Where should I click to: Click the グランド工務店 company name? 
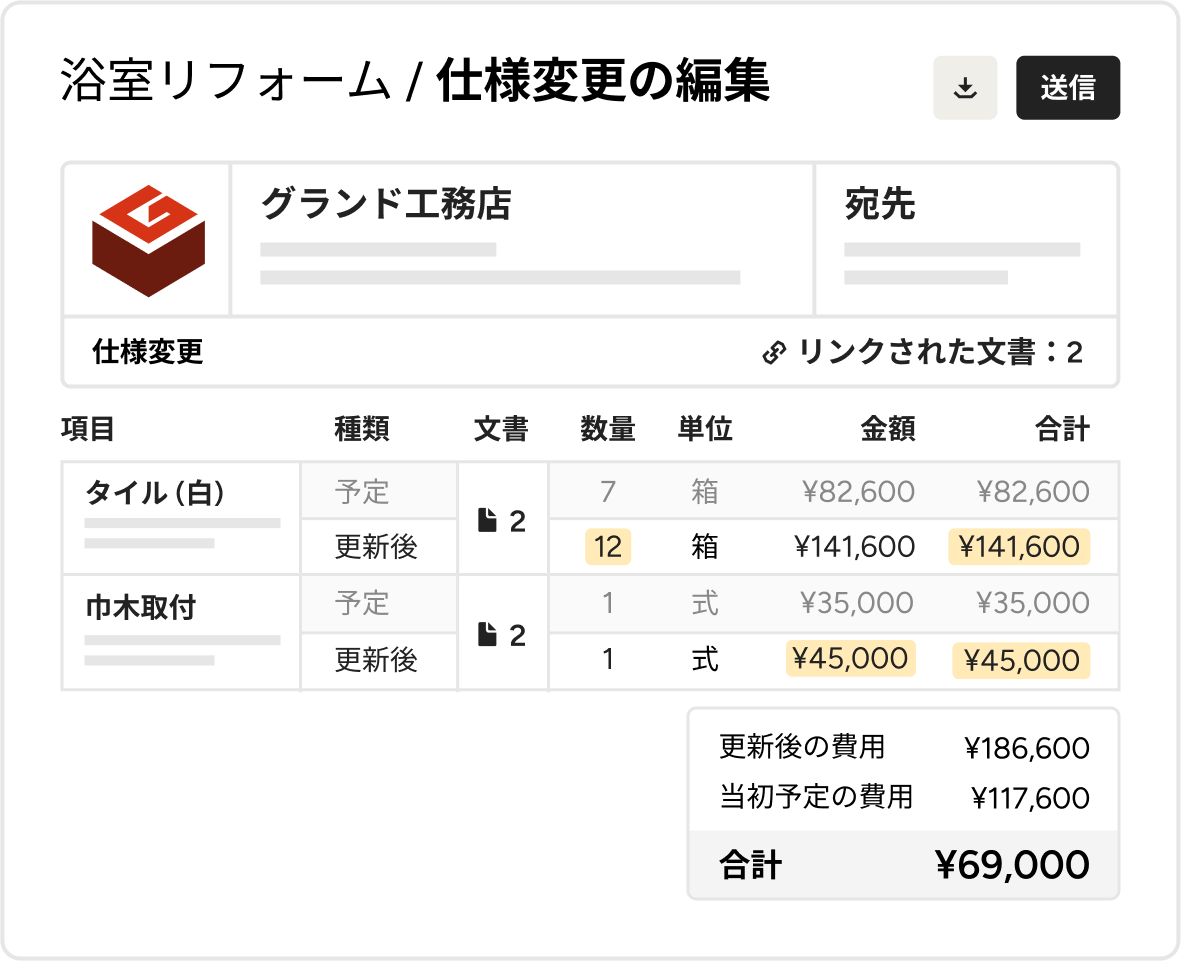386,204
